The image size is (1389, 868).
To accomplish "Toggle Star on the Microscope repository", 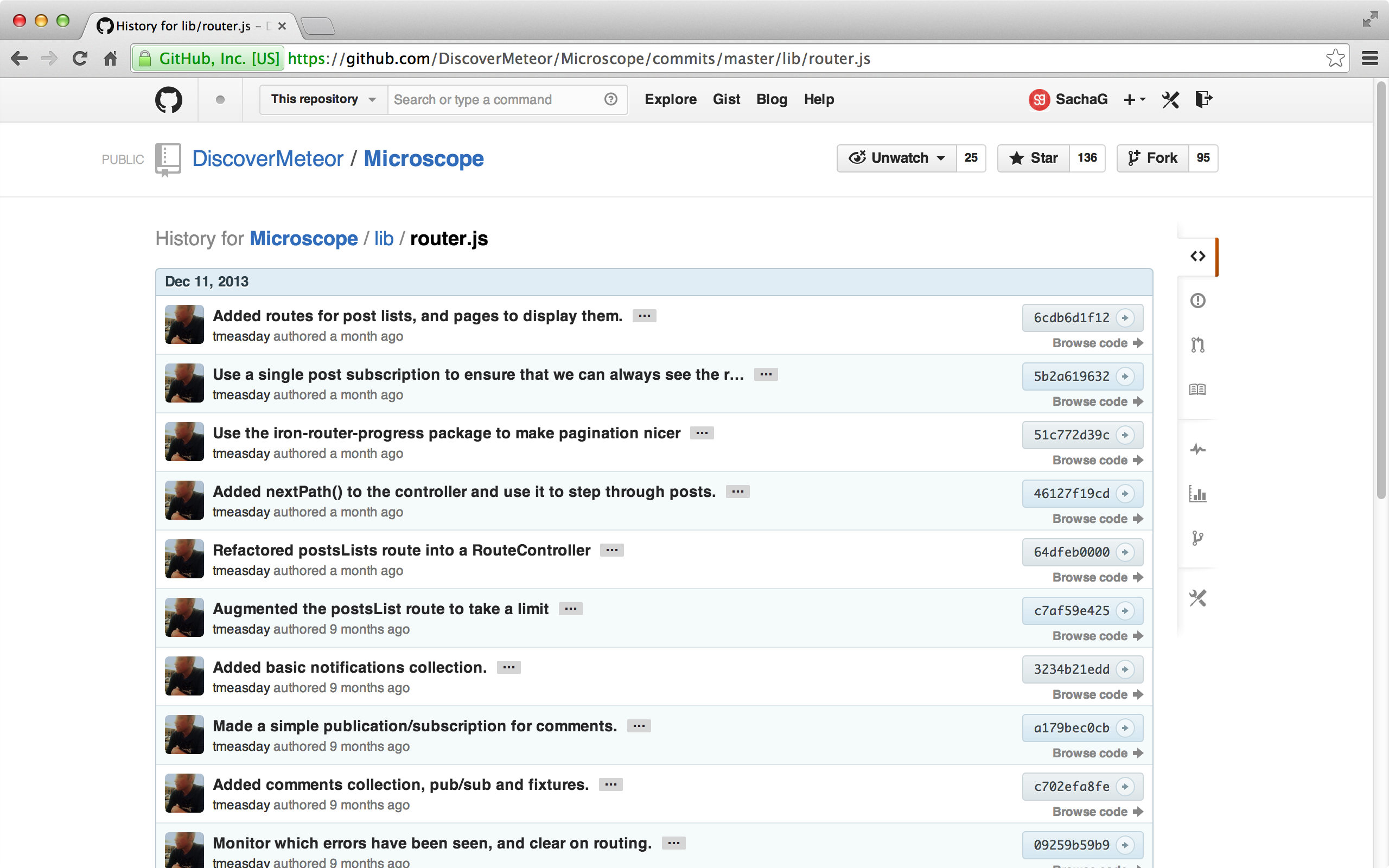I will [x=1034, y=158].
